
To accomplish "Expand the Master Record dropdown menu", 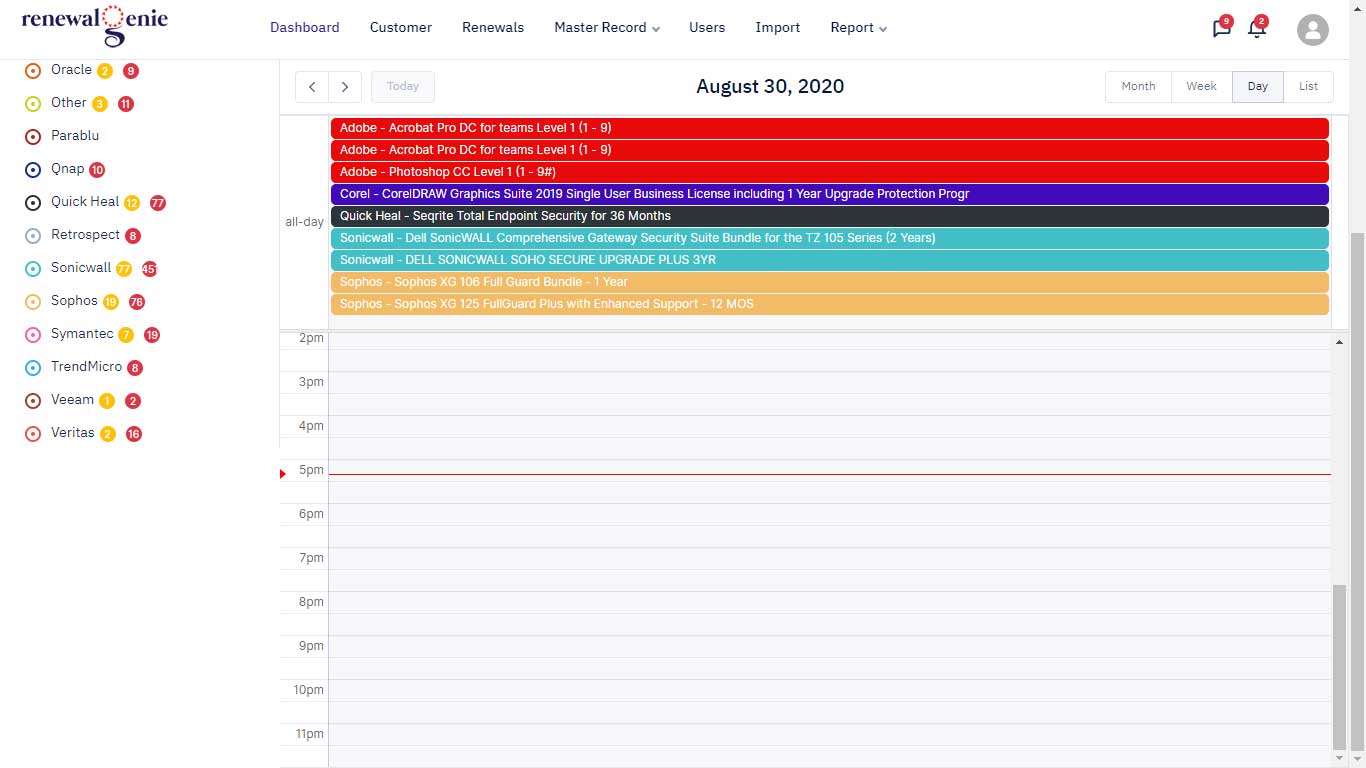I will pos(607,28).
